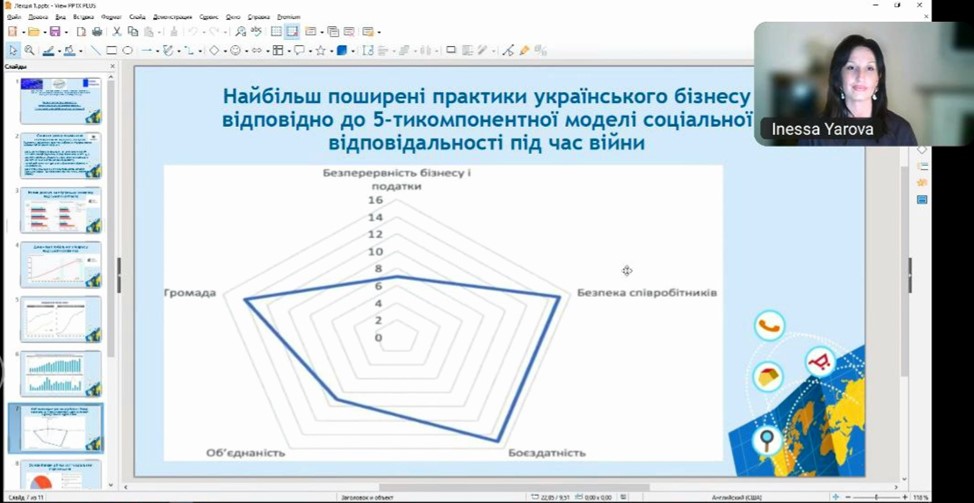Click the Save icon in the toolbar
Viewport: 974px width, 503px height.
pyautogui.click(x=54, y=32)
